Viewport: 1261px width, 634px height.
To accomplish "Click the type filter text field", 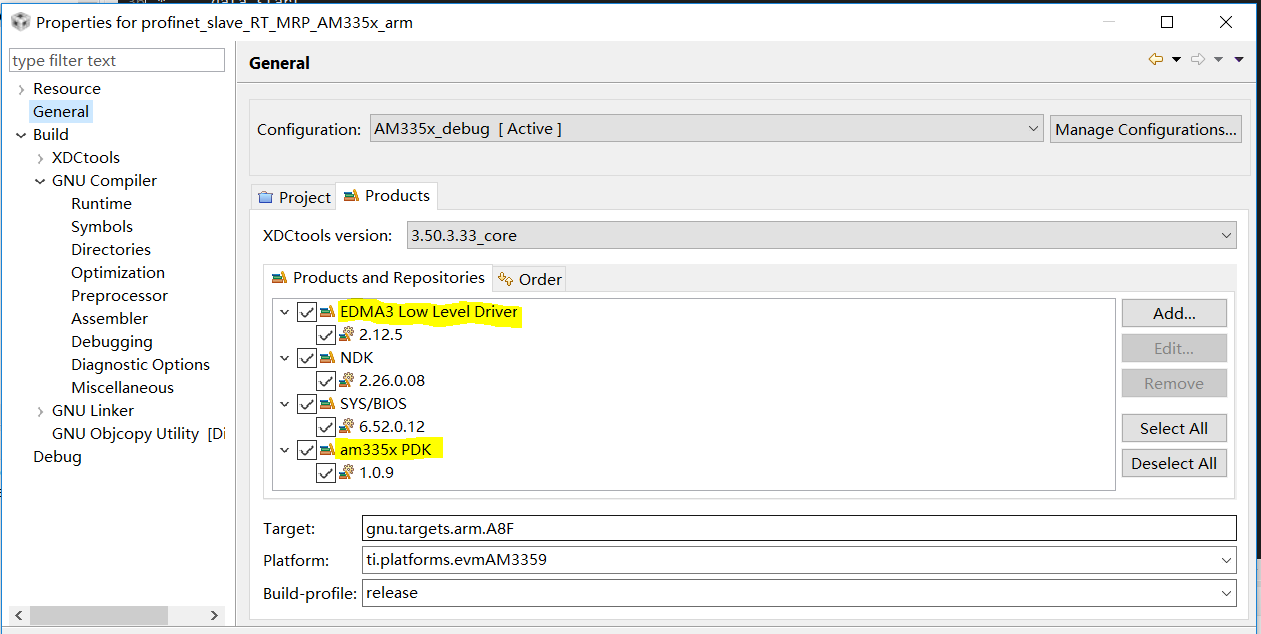I will [117, 61].
